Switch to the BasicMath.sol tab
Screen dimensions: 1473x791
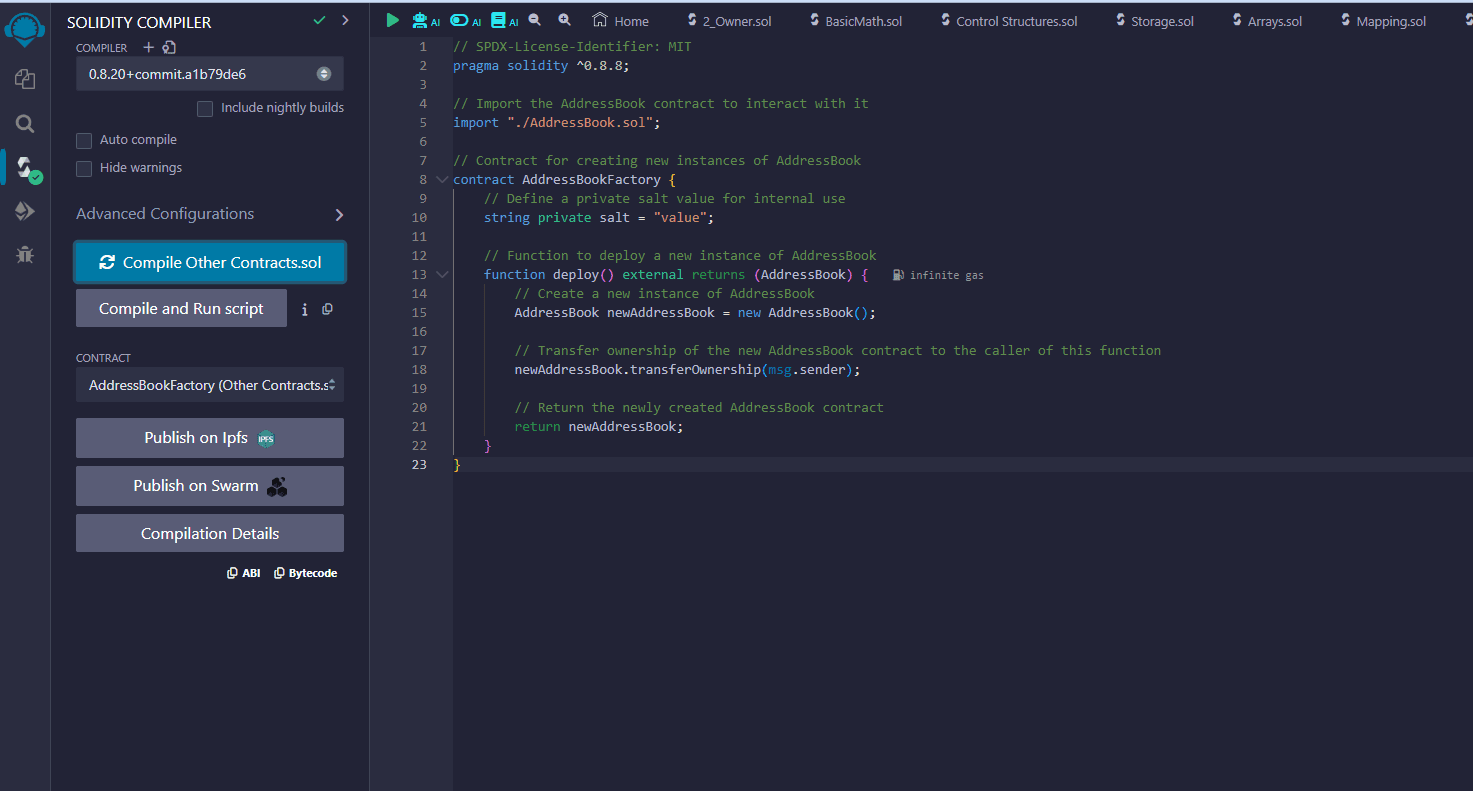855,21
